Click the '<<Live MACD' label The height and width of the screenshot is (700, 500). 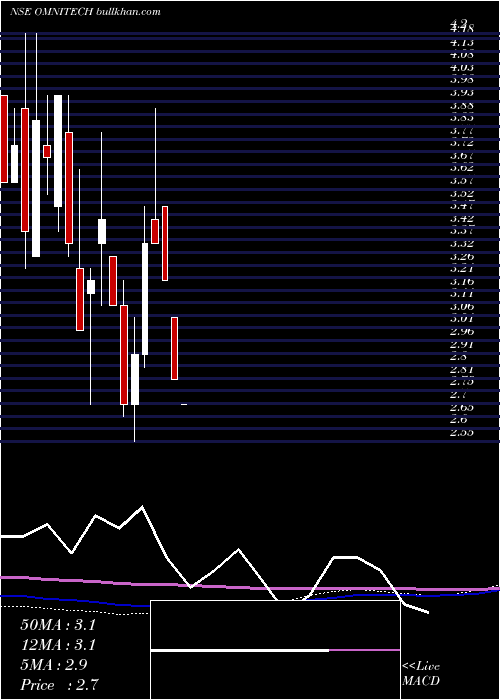421,674
